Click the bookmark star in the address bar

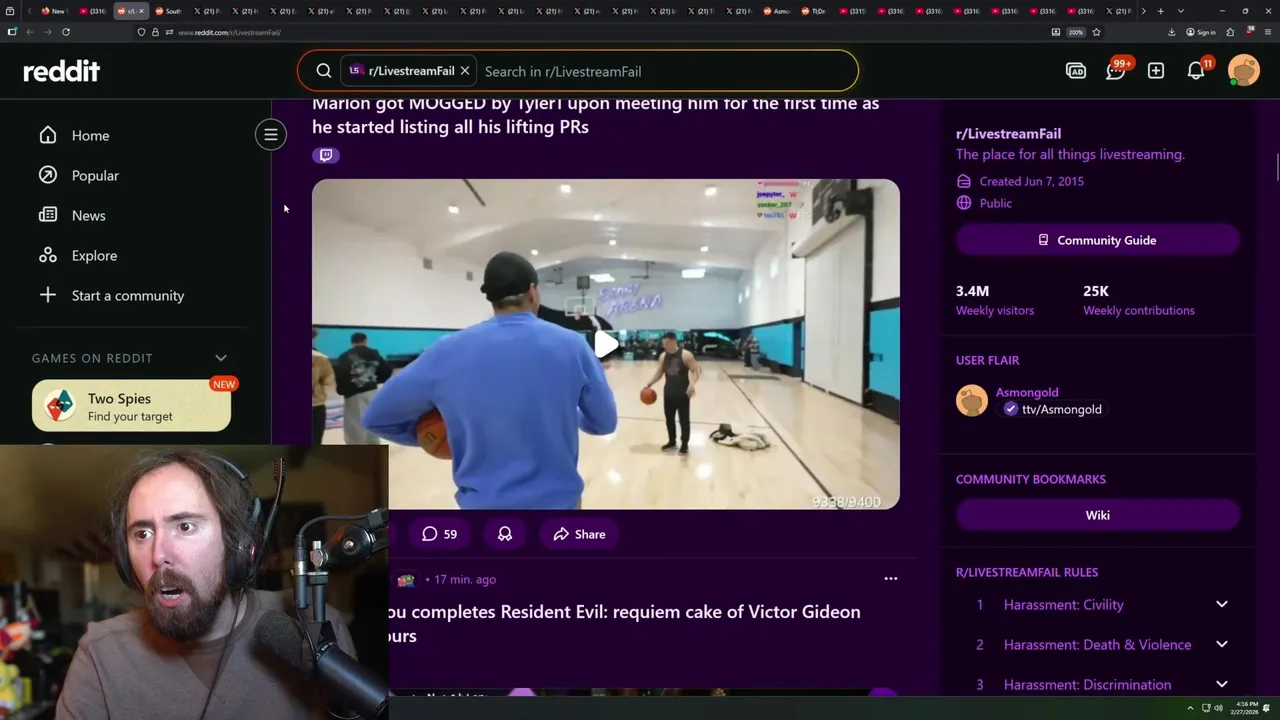(x=1096, y=32)
